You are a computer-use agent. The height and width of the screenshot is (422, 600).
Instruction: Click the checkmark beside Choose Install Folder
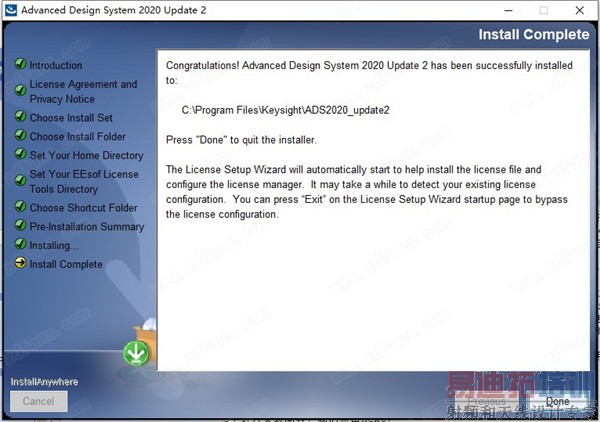point(20,135)
